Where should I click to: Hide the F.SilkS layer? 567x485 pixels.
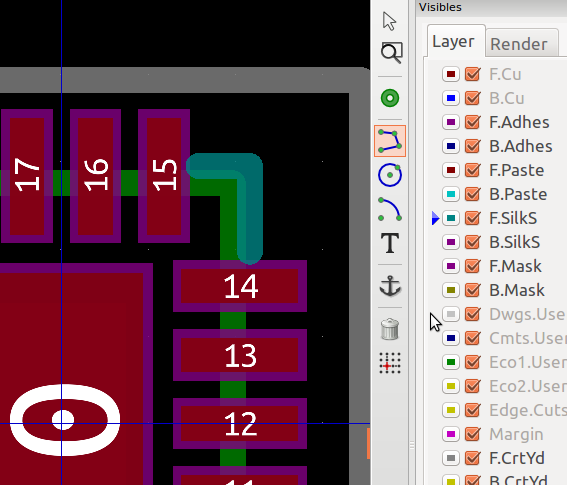pos(472,218)
